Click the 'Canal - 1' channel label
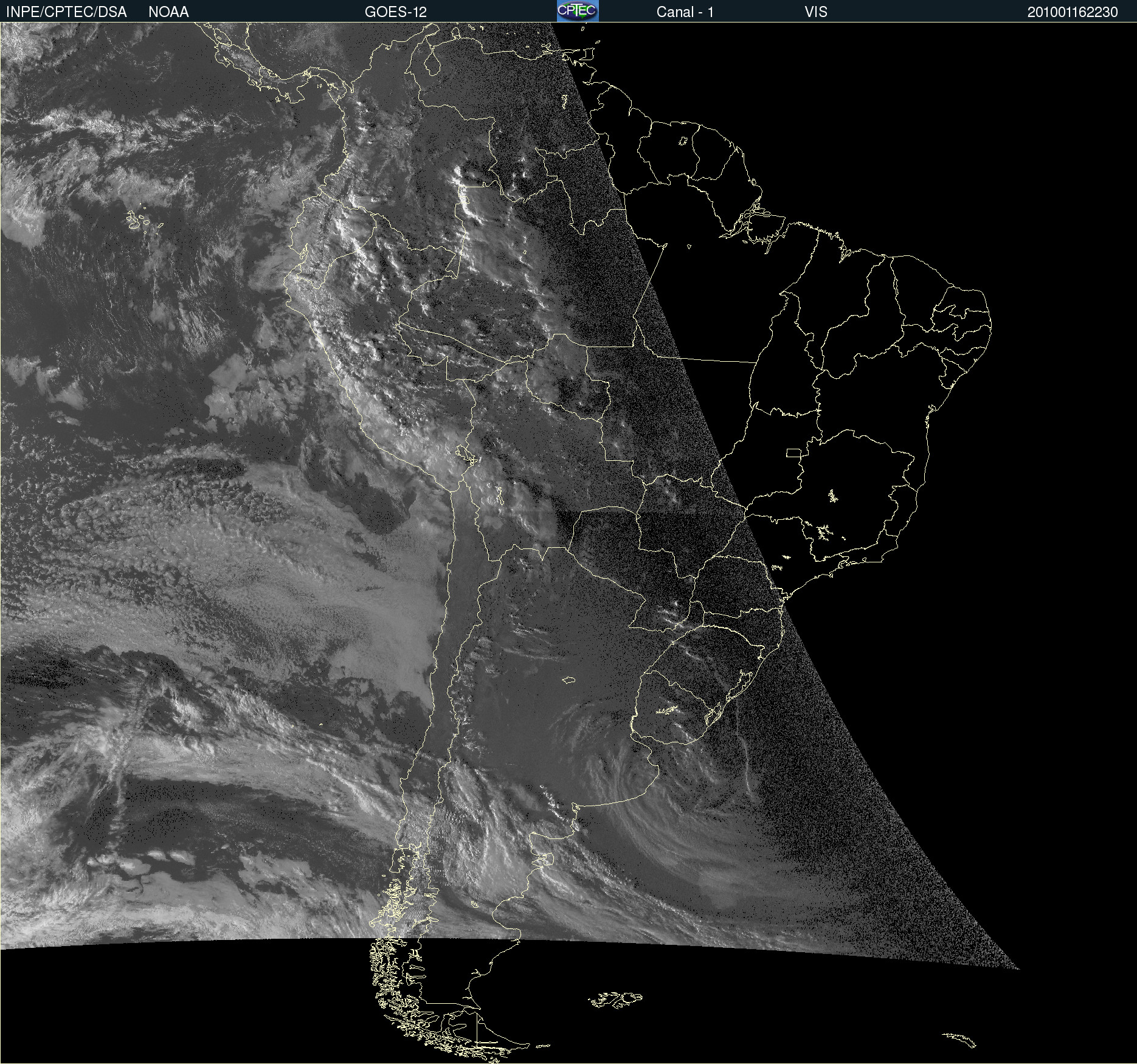The width and height of the screenshot is (1137, 1064). coord(685,12)
